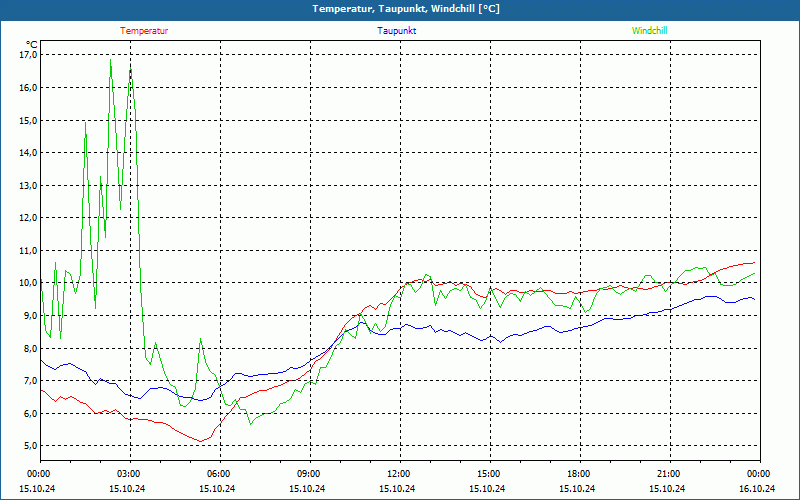Click the 18:00 time axis label
This screenshot has width=800, height=500.
click(580, 474)
